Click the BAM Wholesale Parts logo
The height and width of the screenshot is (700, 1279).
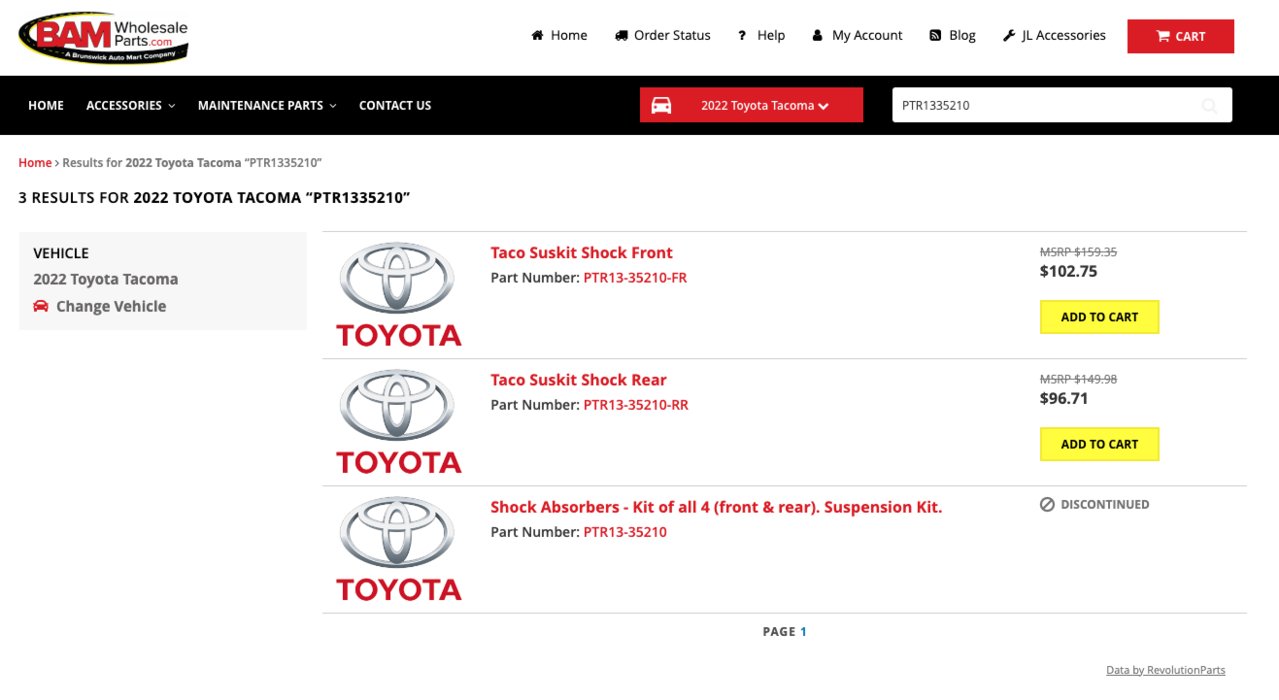point(103,39)
